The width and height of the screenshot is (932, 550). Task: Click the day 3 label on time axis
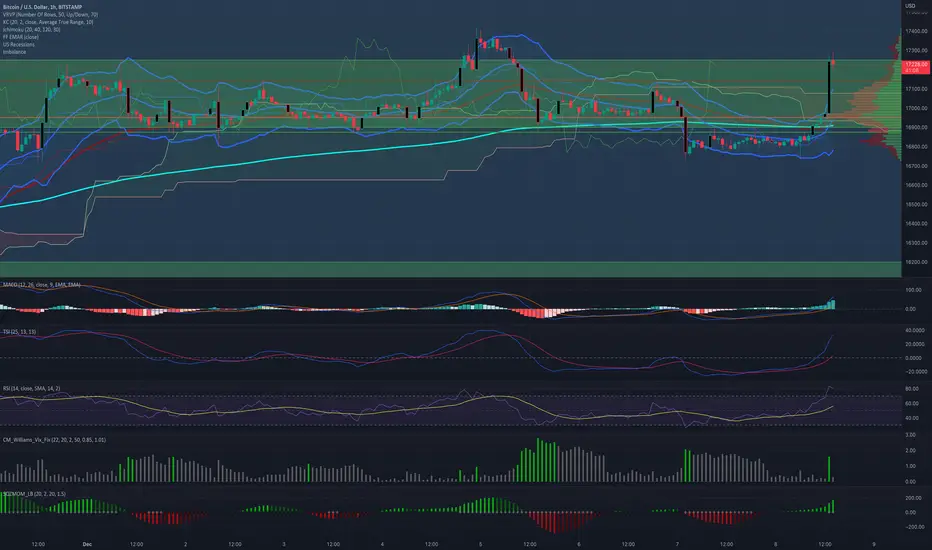tap(284, 544)
